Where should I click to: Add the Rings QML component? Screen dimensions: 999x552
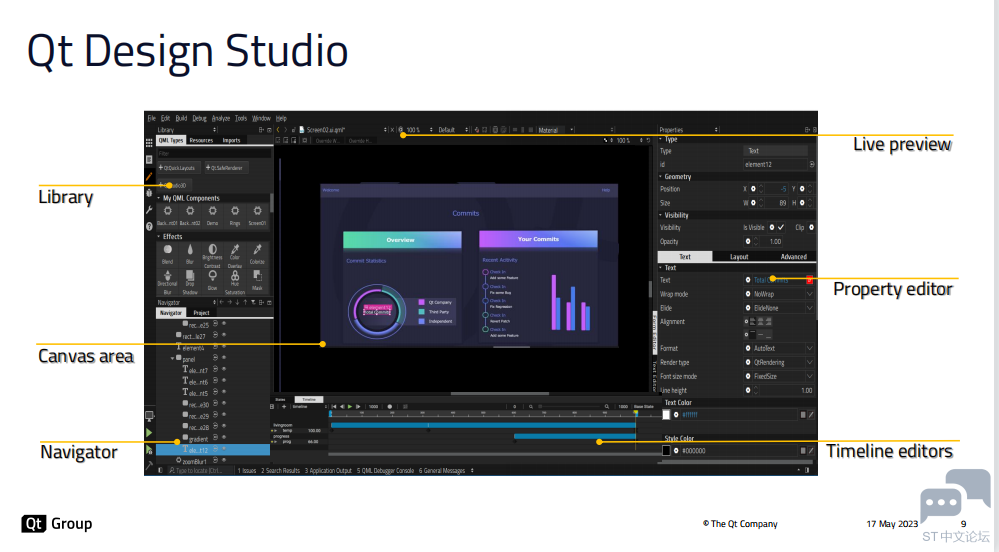(x=235, y=211)
